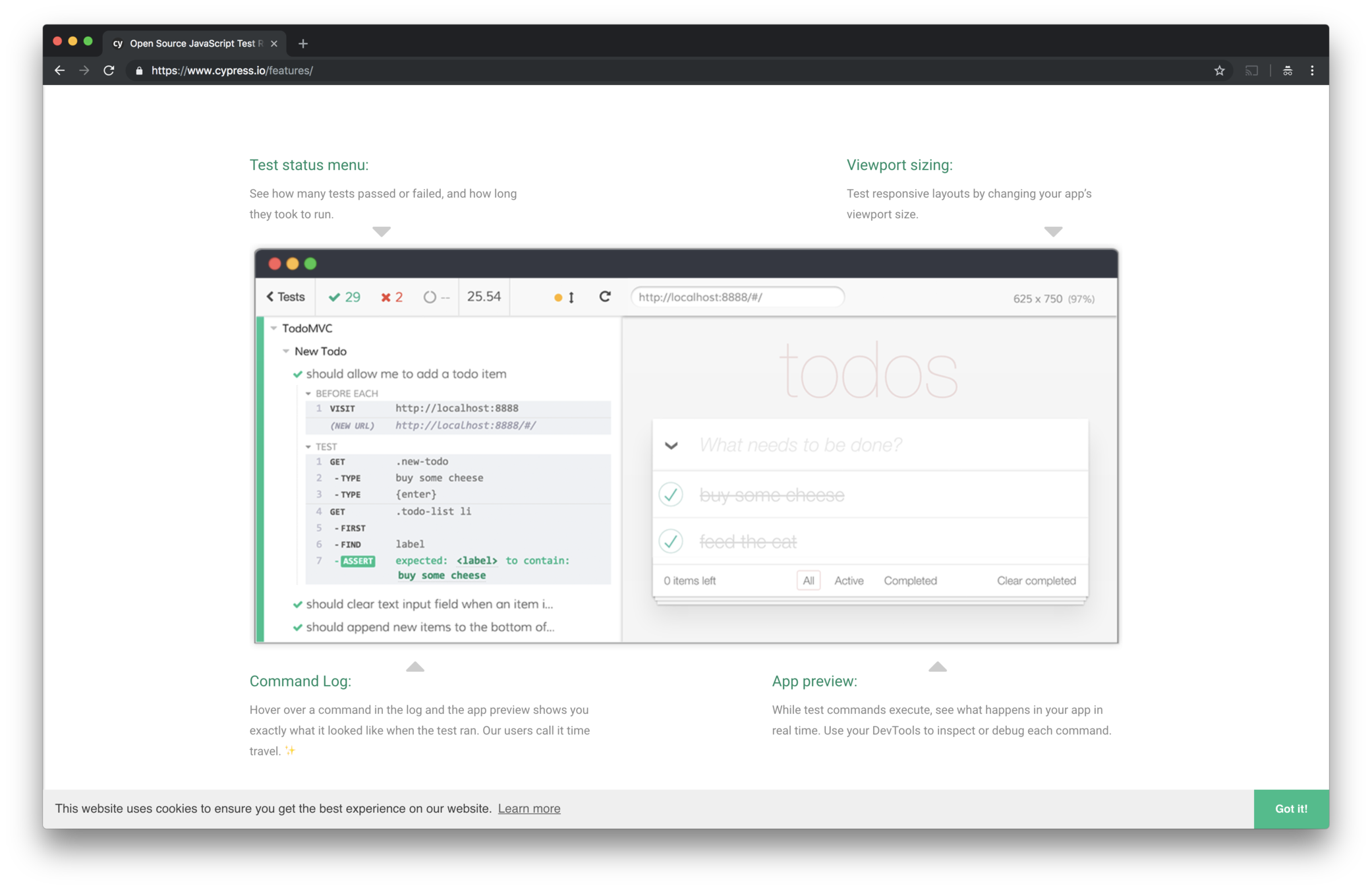Viewport: 1372px width, 890px height.
Task: Click the Got it! cookie button
Action: [1290, 809]
